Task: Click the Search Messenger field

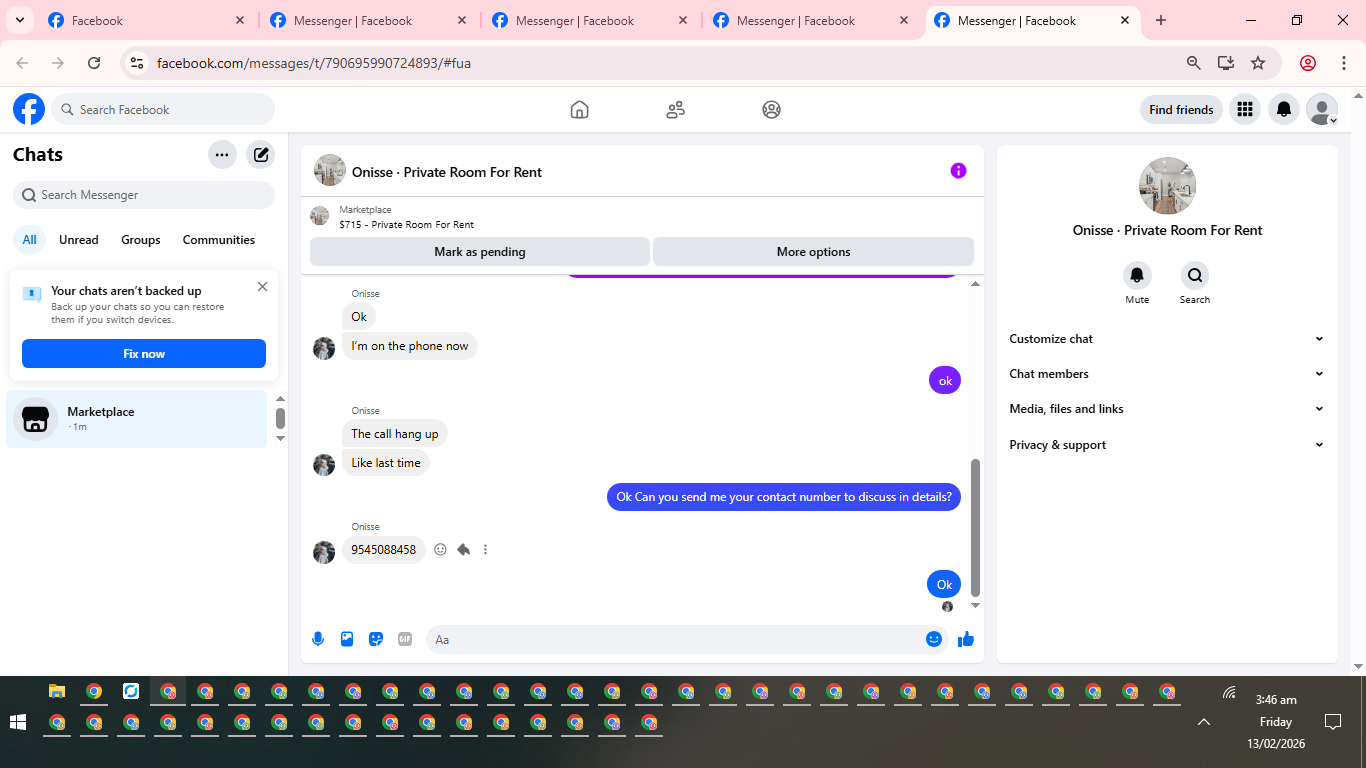Action: [x=144, y=195]
